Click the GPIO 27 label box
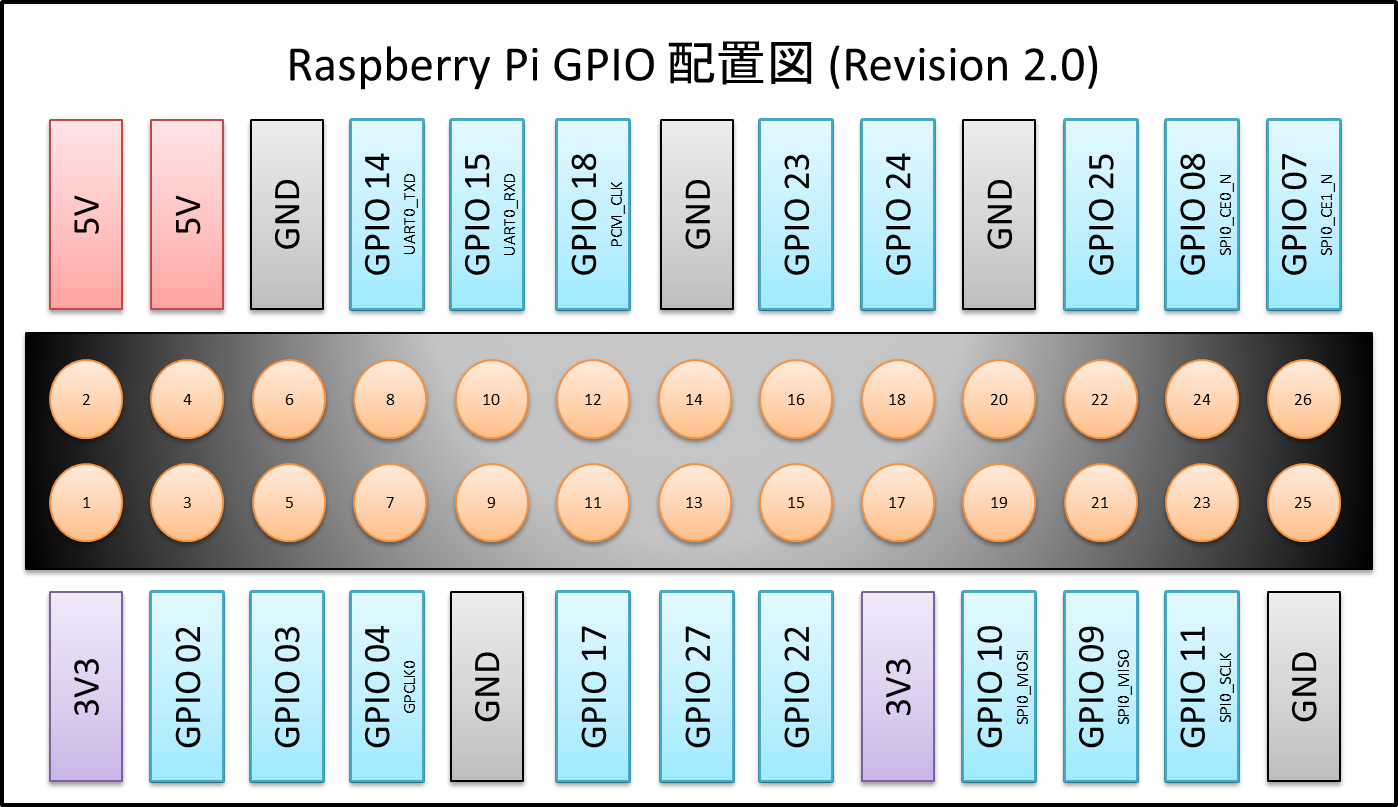Screen dimensions: 1398x807 coord(697,686)
